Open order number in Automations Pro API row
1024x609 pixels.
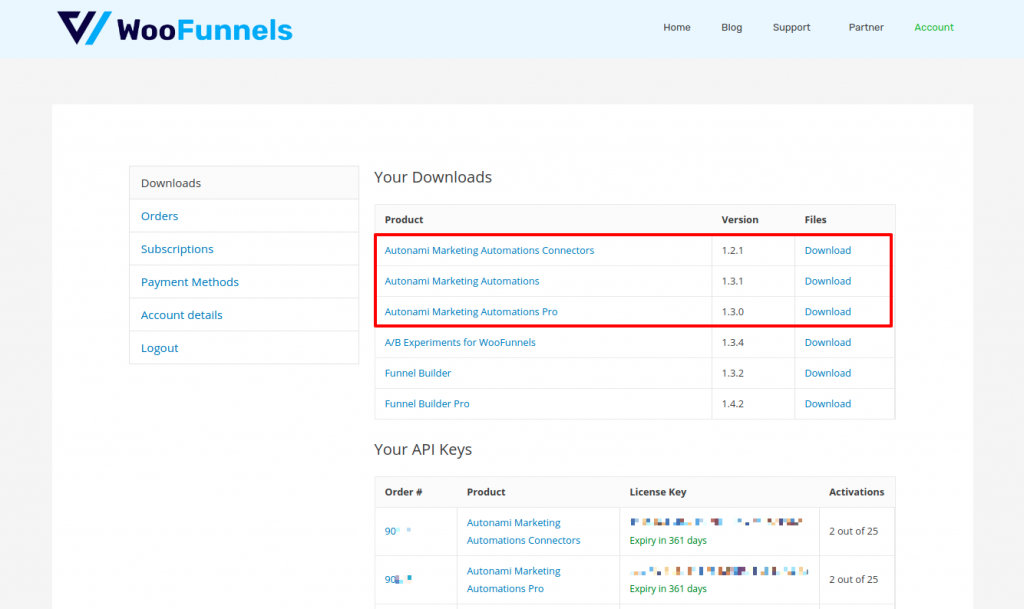398,579
